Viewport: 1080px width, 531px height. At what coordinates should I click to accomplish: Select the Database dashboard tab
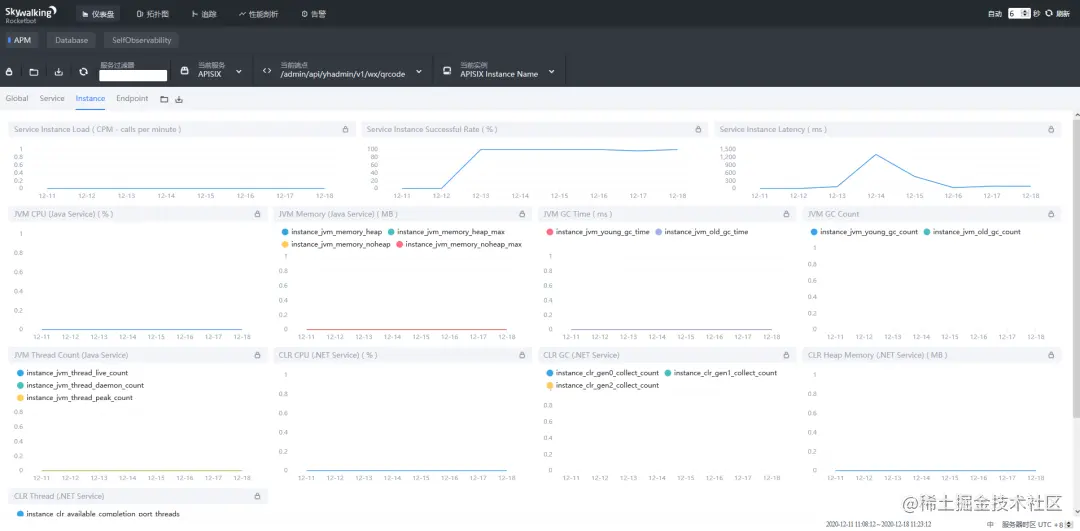point(72,41)
